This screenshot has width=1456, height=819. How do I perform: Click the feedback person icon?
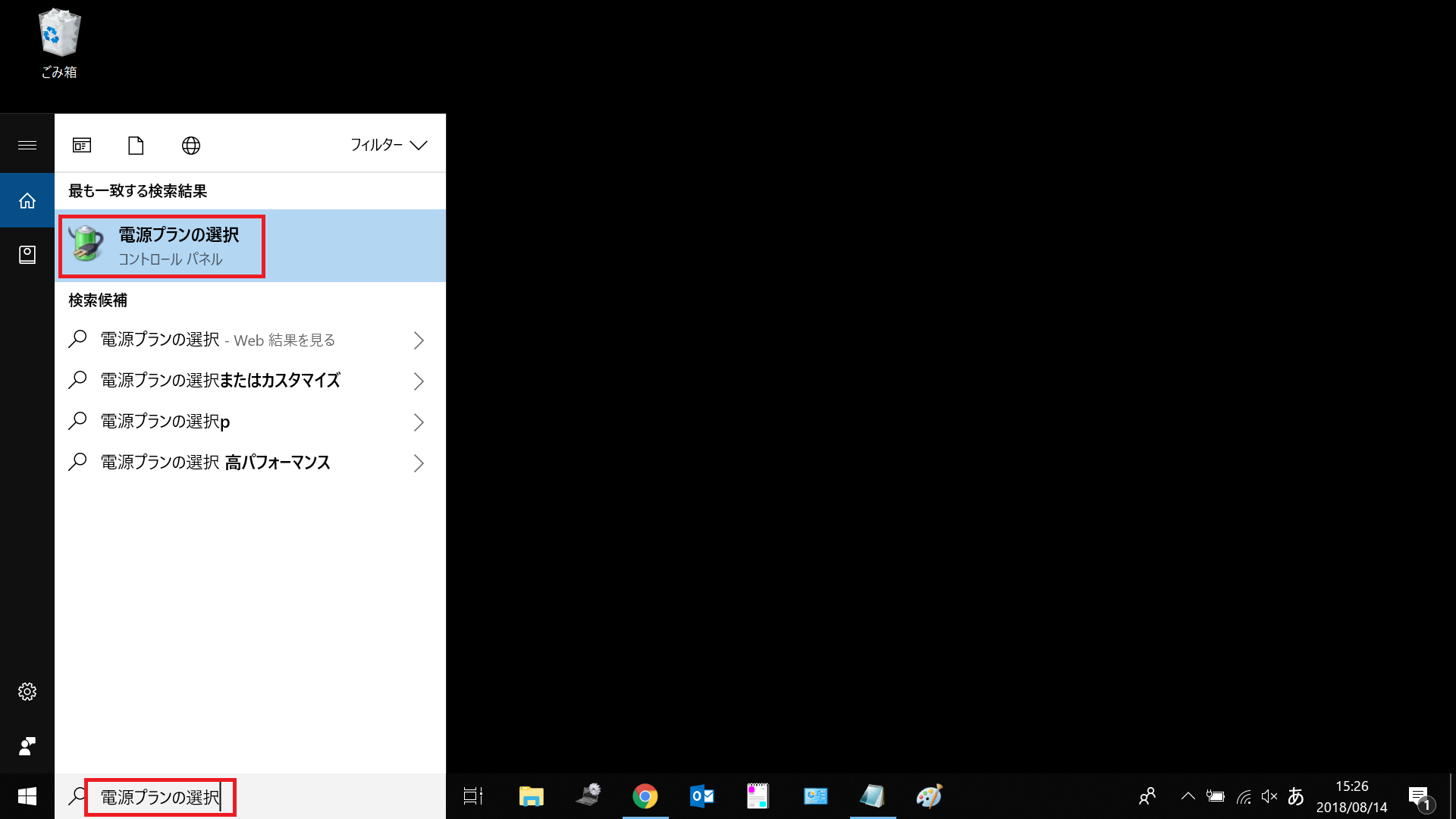click(27, 746)
